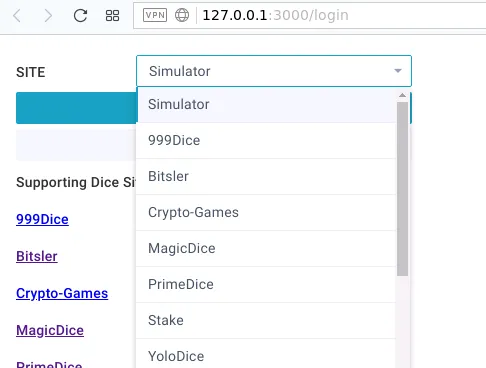Click the teal login button

pyautogui.click(x=76, y=108)
